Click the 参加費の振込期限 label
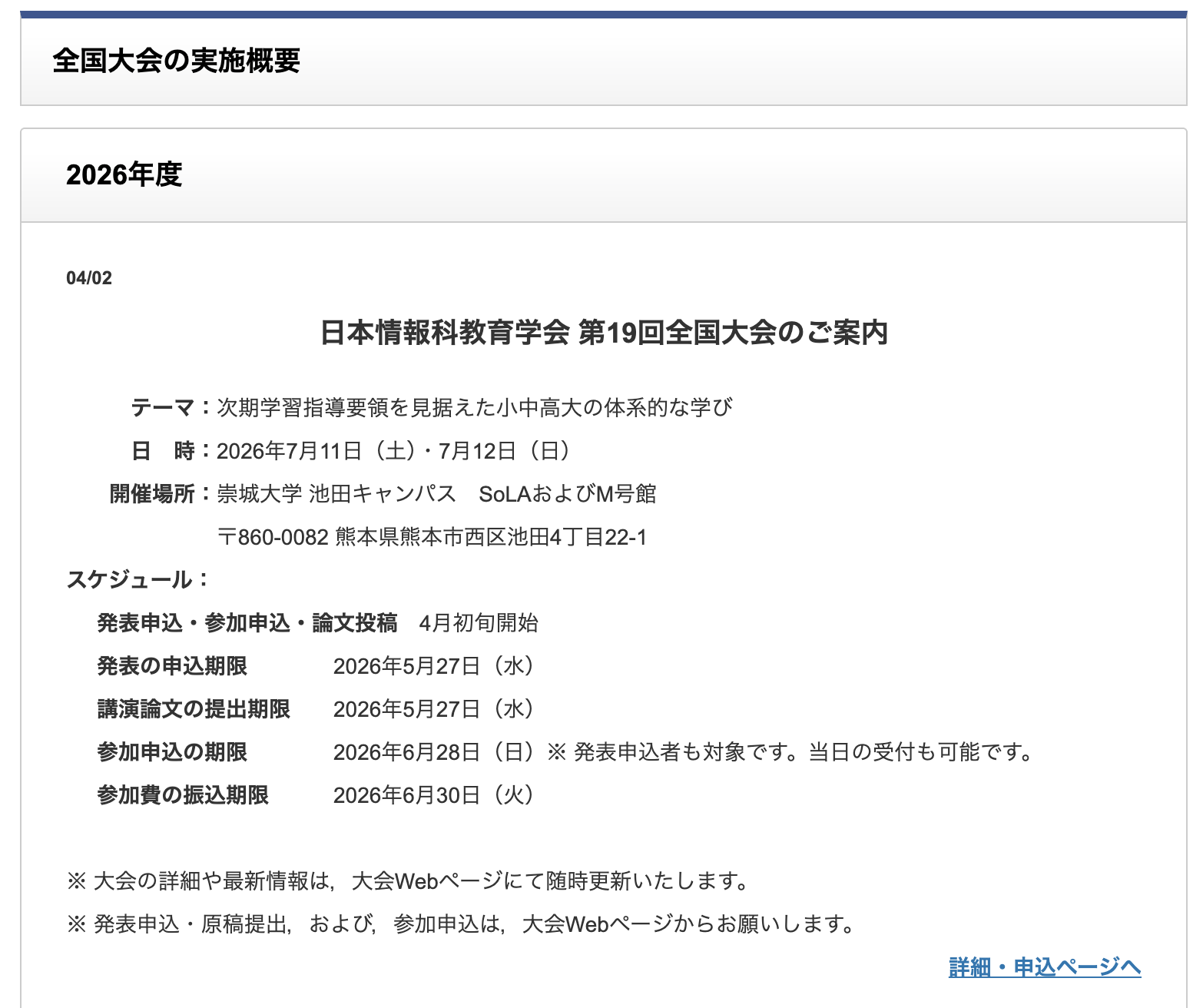This screenshot has width=1203, height=1008. pos(183,795)
